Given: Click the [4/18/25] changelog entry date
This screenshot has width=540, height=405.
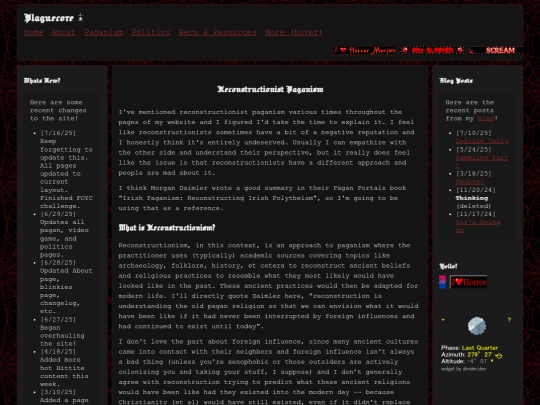Looking at the screenshot, I should (x=58, y=352).
